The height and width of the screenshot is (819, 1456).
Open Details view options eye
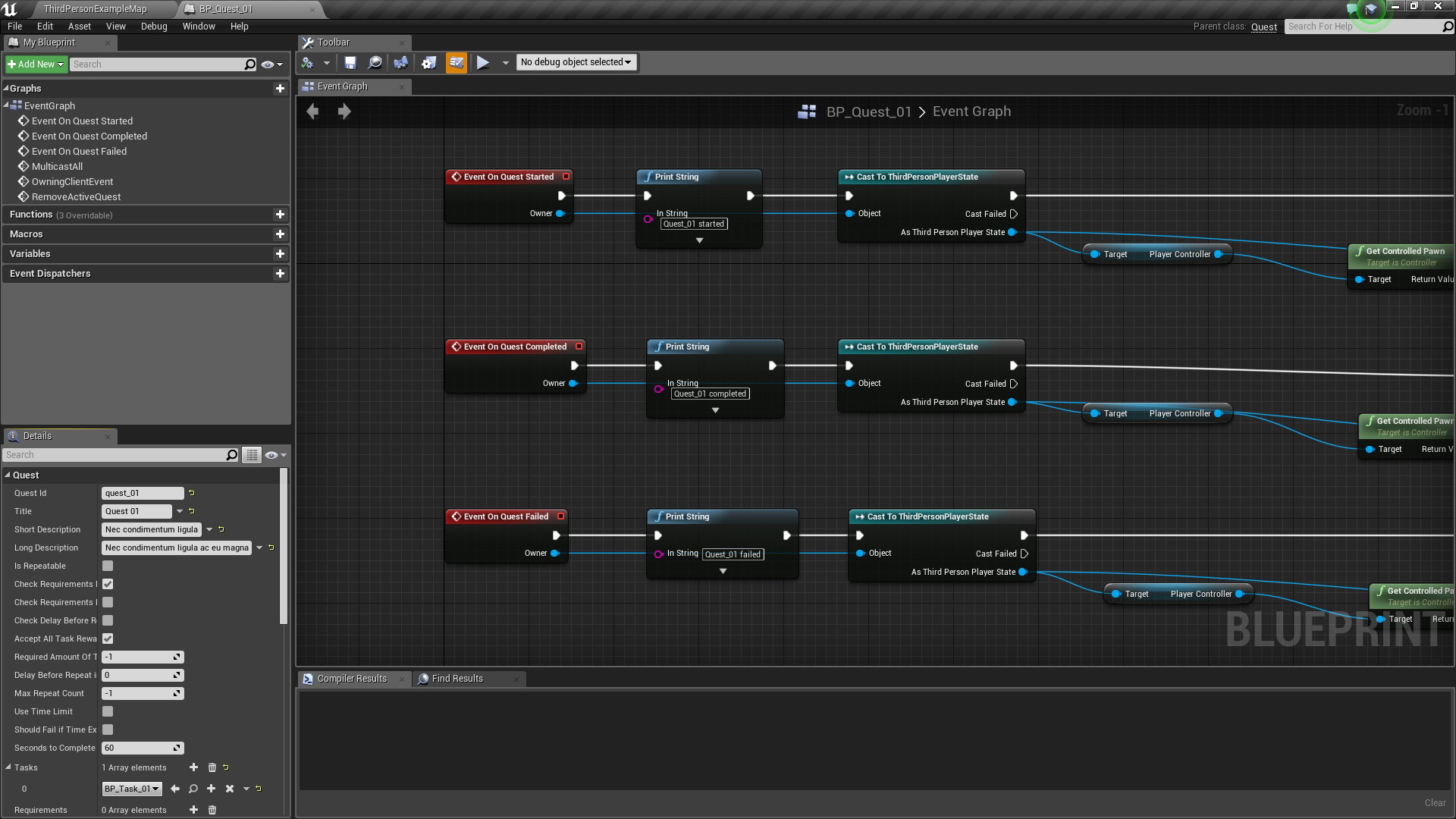pyautogui.click(x=275, y=455)
